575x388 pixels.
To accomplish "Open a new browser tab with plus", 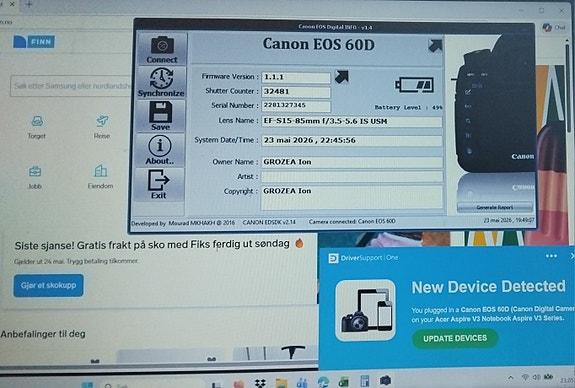I will (29, 5).
